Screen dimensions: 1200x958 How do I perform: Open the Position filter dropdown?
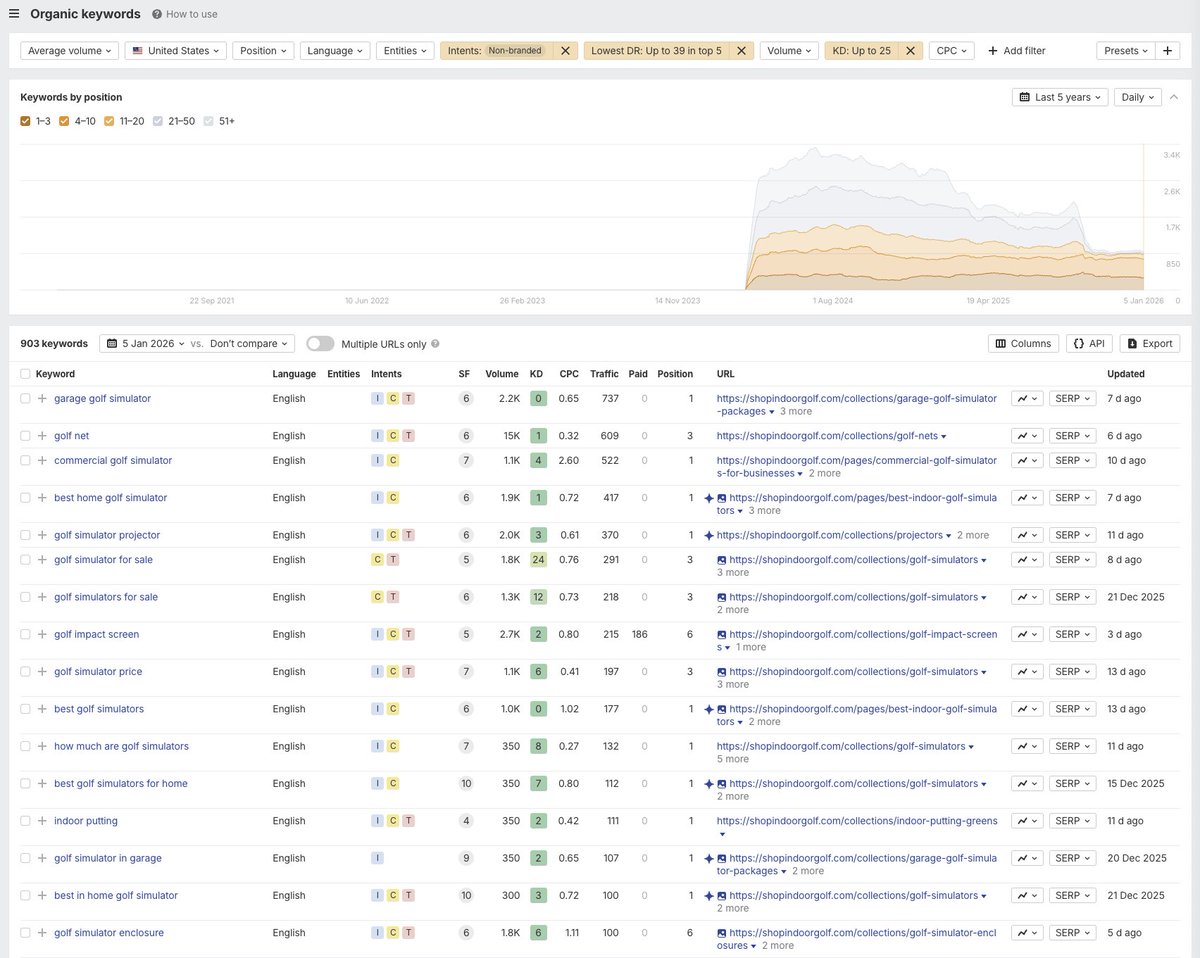pos(263,50)
